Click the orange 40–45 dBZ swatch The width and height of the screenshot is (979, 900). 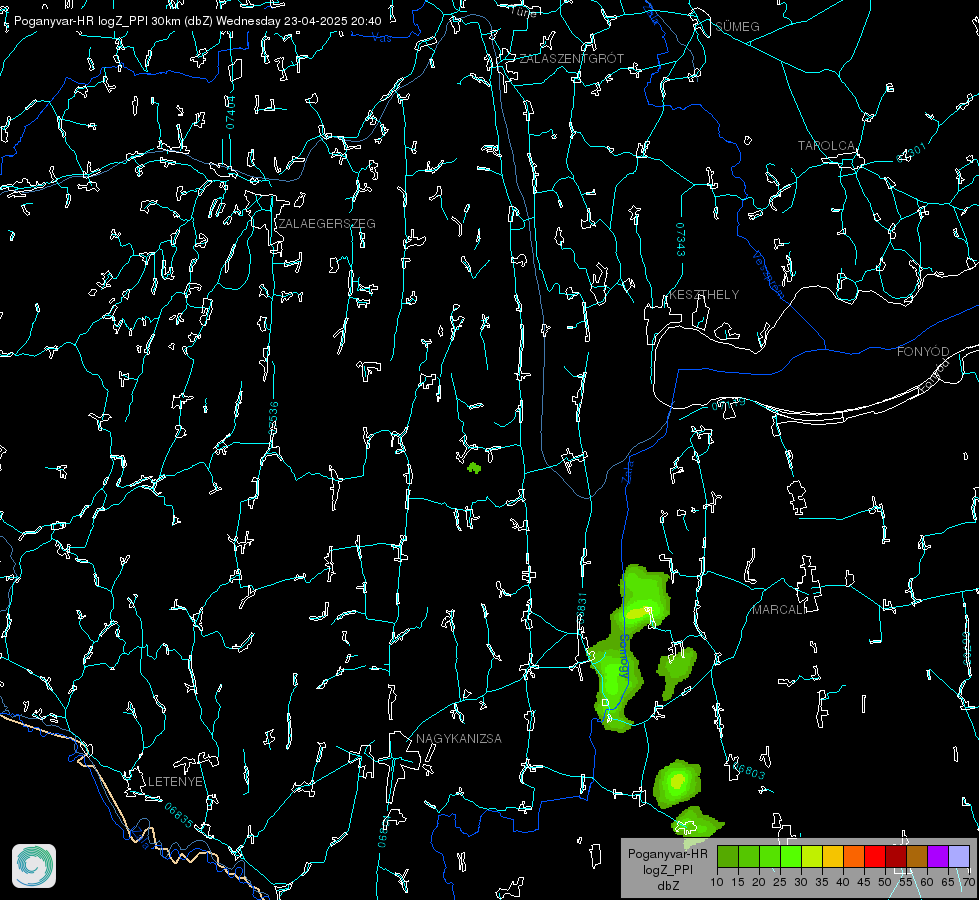[x=854, y=856]
